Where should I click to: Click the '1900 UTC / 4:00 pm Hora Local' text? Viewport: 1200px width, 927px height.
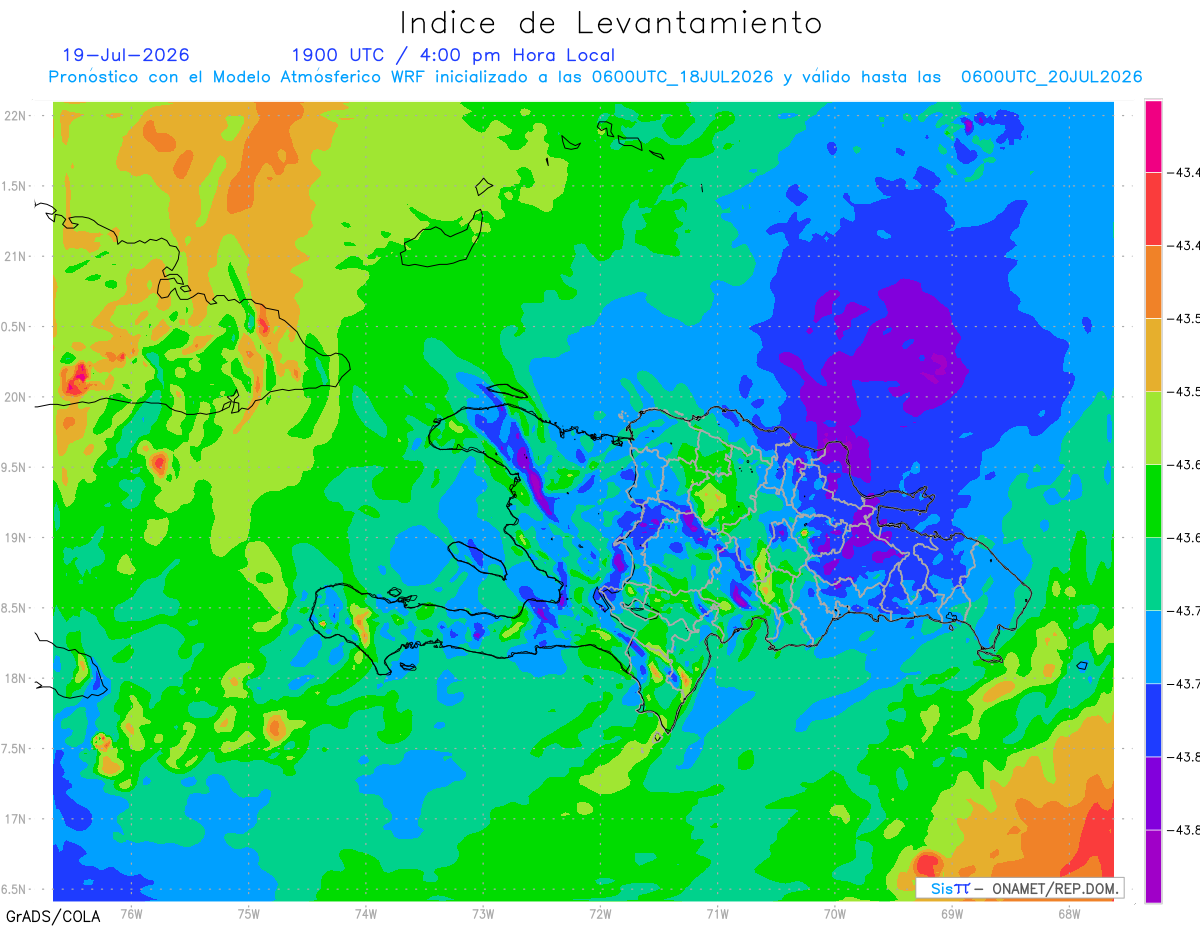[x=453, y=56]
